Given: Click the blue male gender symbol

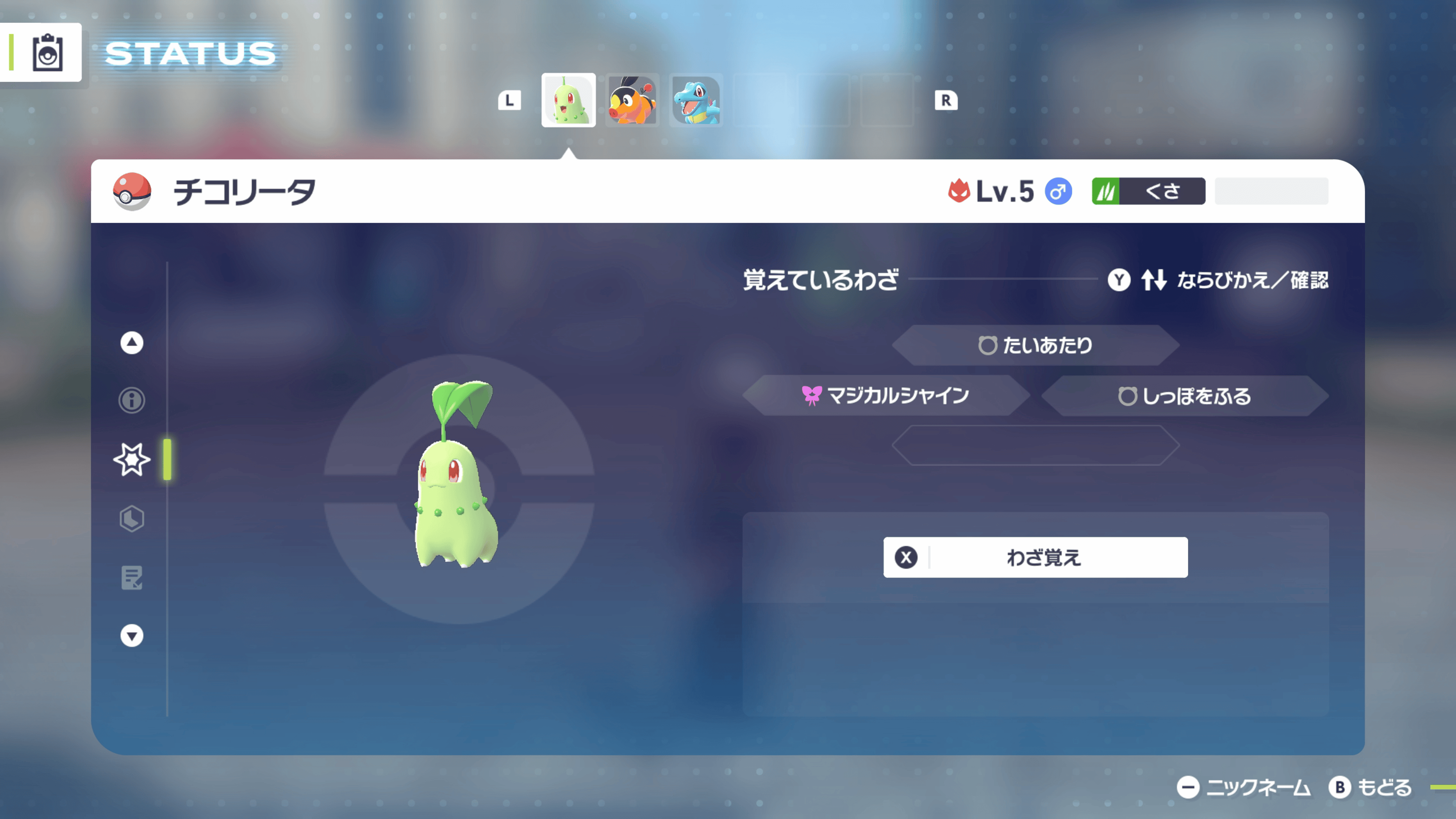Looking at the screenshot, I should [x=1059, y=191].
